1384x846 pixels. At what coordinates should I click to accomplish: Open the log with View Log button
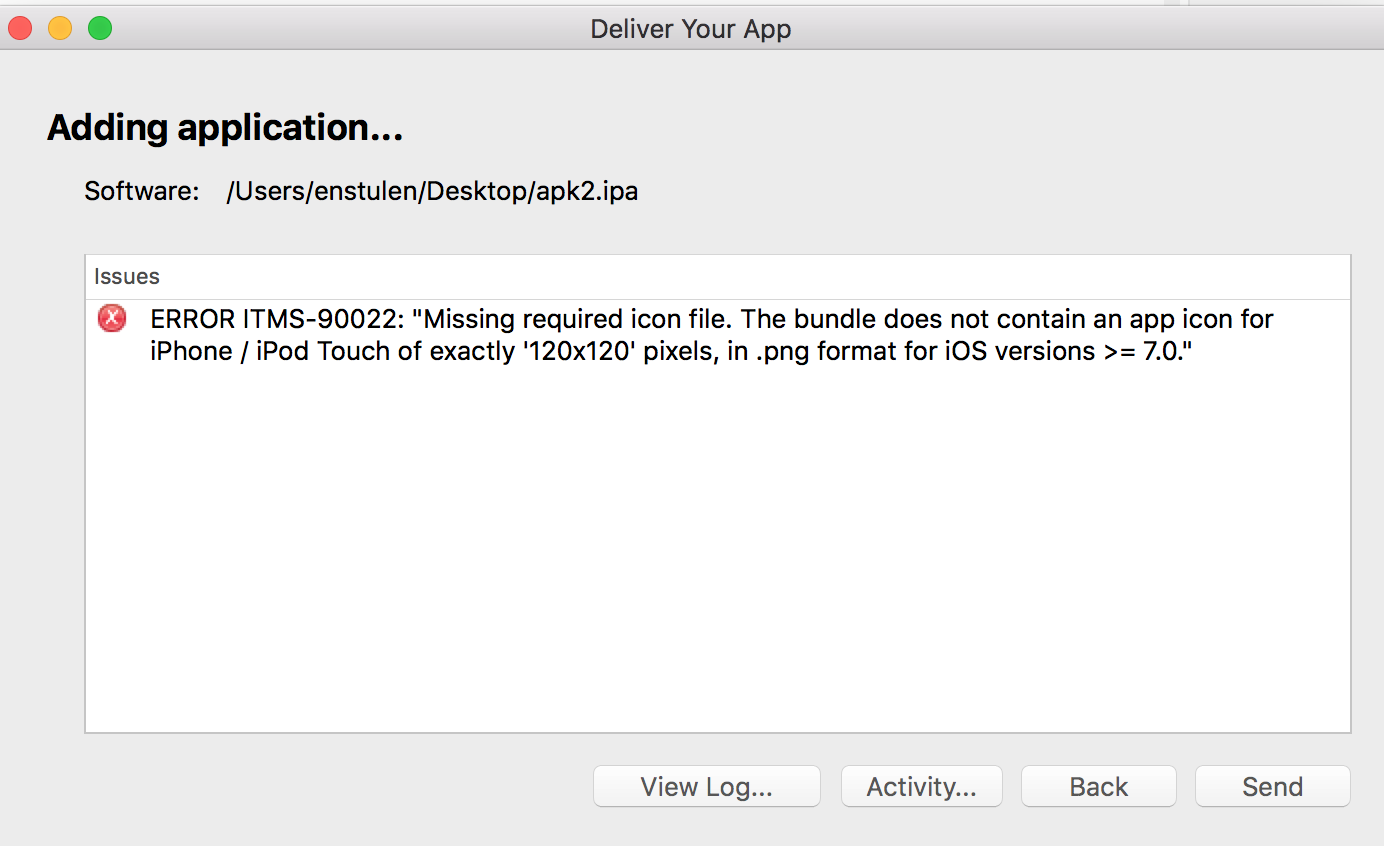coord(706,786)
